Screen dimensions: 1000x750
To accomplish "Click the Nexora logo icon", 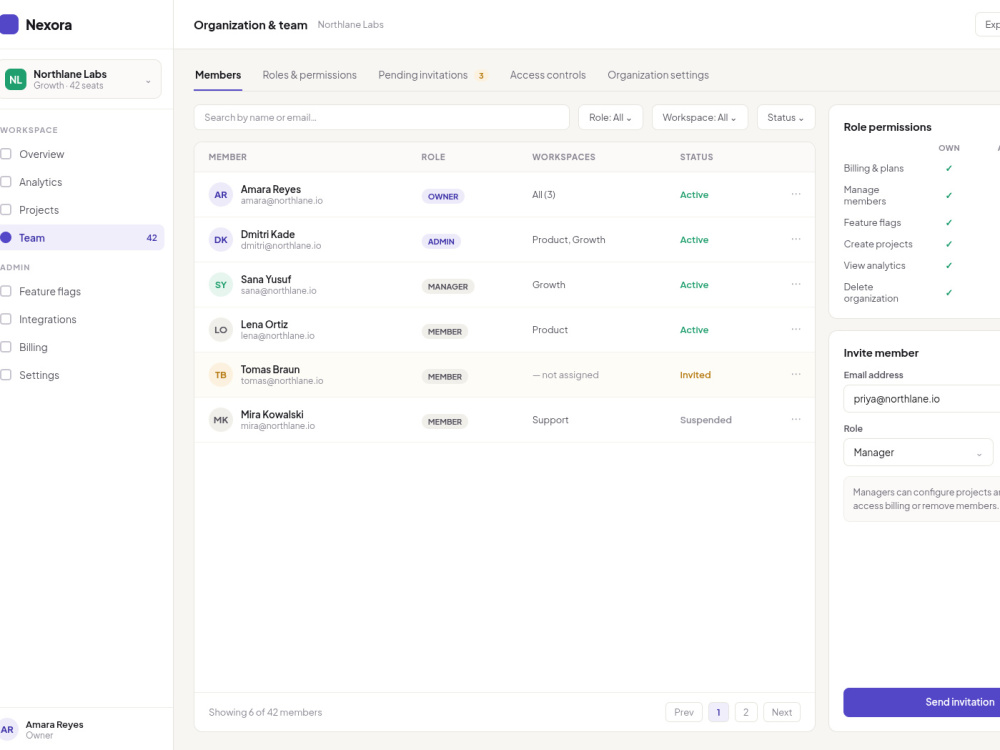I will (x=8, y=25).
